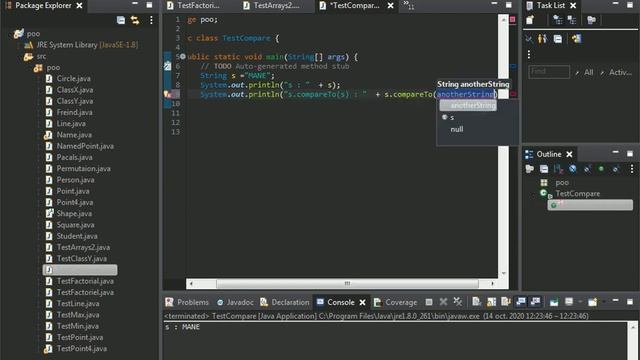Click task marker beside line 6

(167, 66)
